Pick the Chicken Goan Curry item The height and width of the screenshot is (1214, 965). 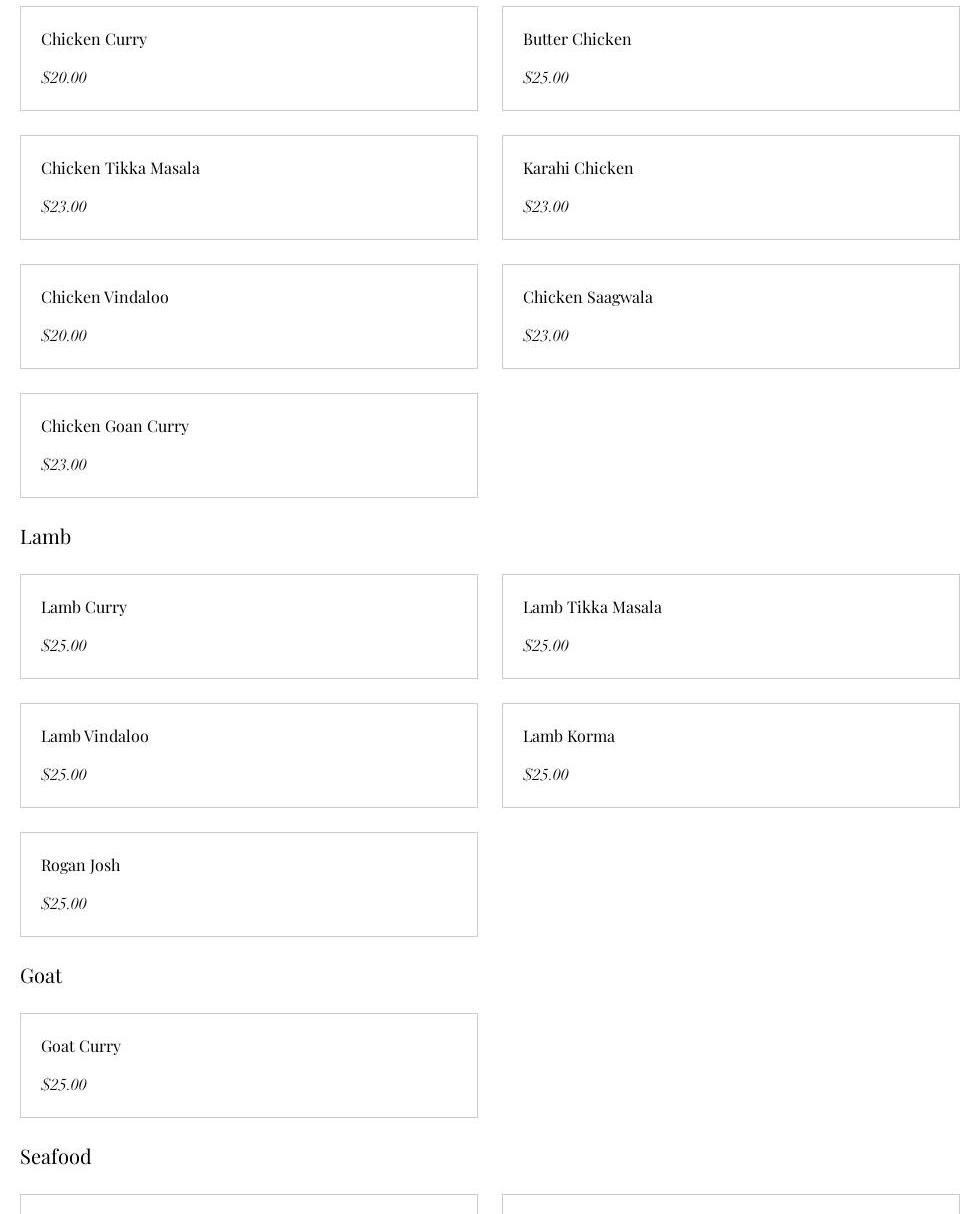click(249, 445)
